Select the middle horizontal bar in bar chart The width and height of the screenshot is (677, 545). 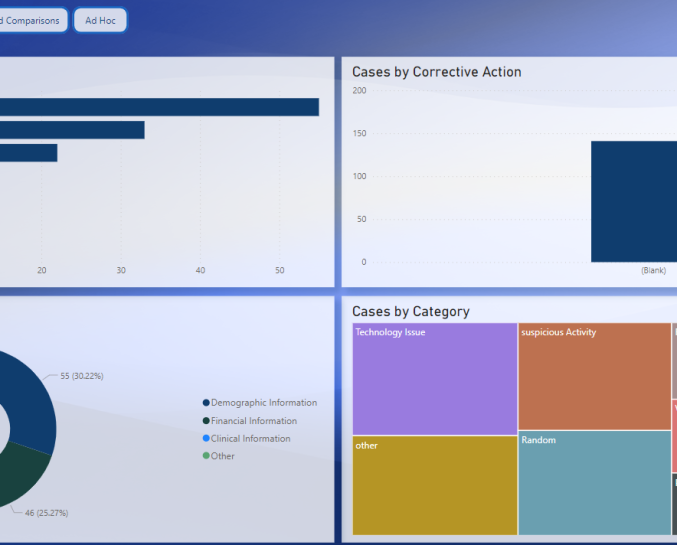(72, 130)
